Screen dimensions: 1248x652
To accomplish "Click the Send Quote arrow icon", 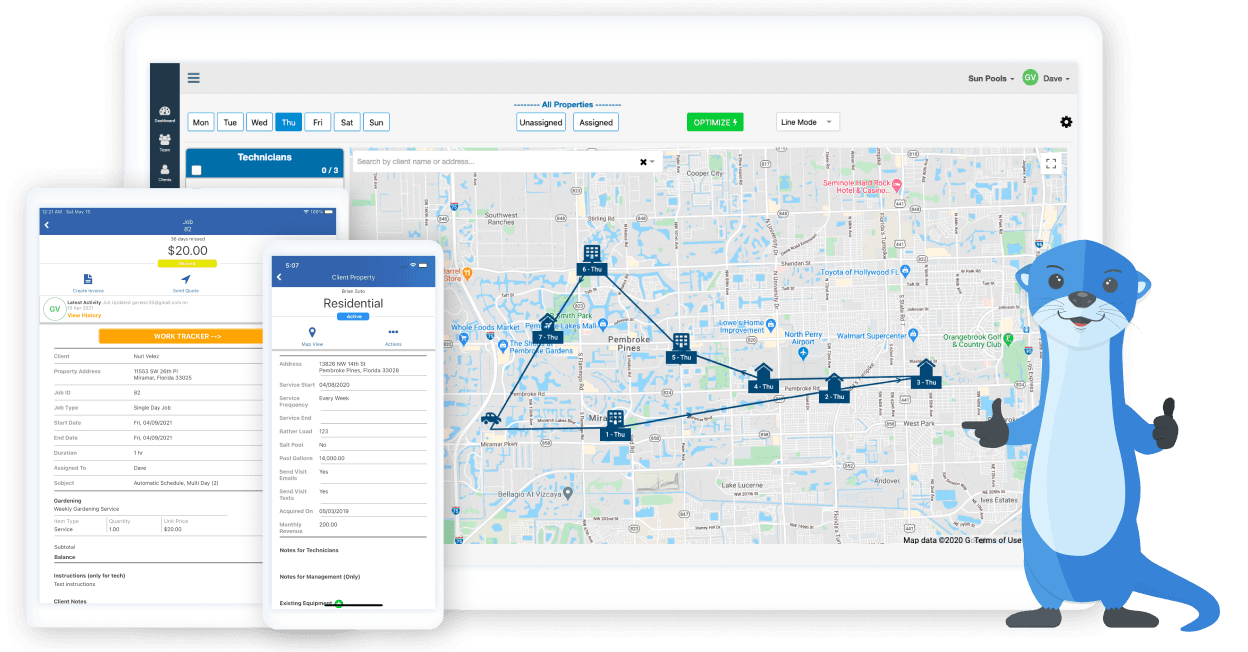I will coord(185,279).
